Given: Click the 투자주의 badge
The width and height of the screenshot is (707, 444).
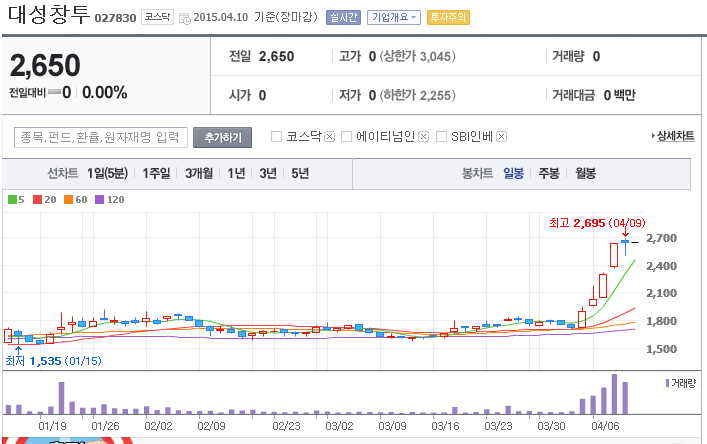Looking at the screenshot, I should (448, 18).
